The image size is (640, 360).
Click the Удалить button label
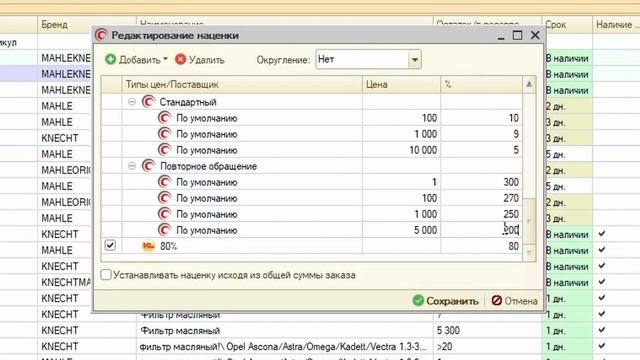click(207, 60)
